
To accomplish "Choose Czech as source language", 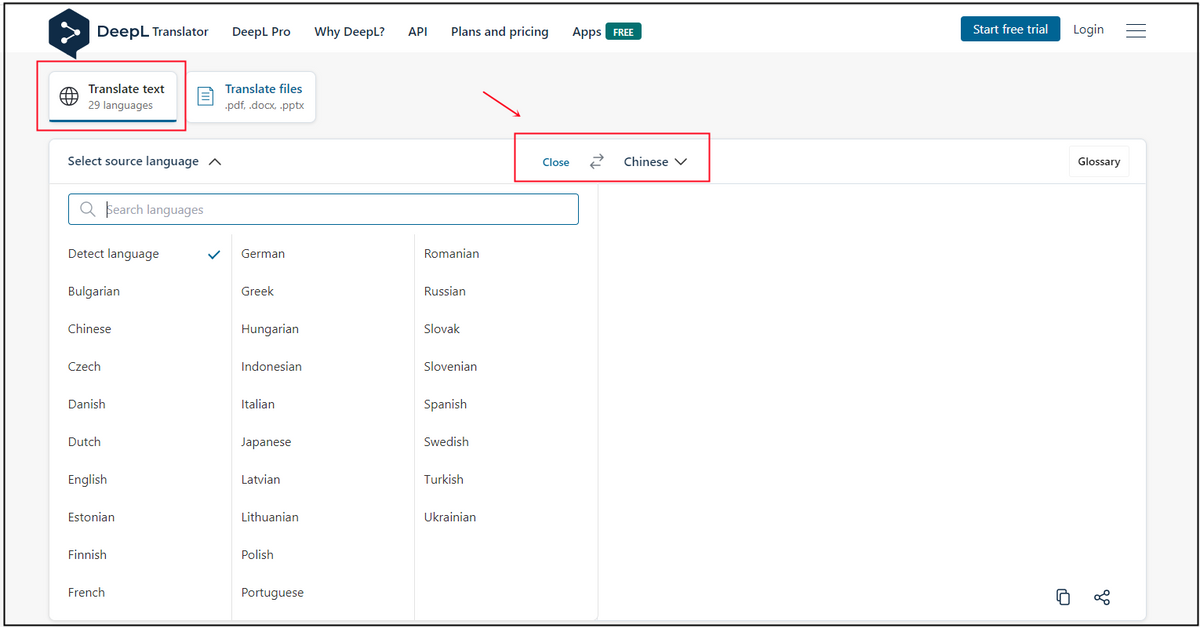I will coord(84,366).
